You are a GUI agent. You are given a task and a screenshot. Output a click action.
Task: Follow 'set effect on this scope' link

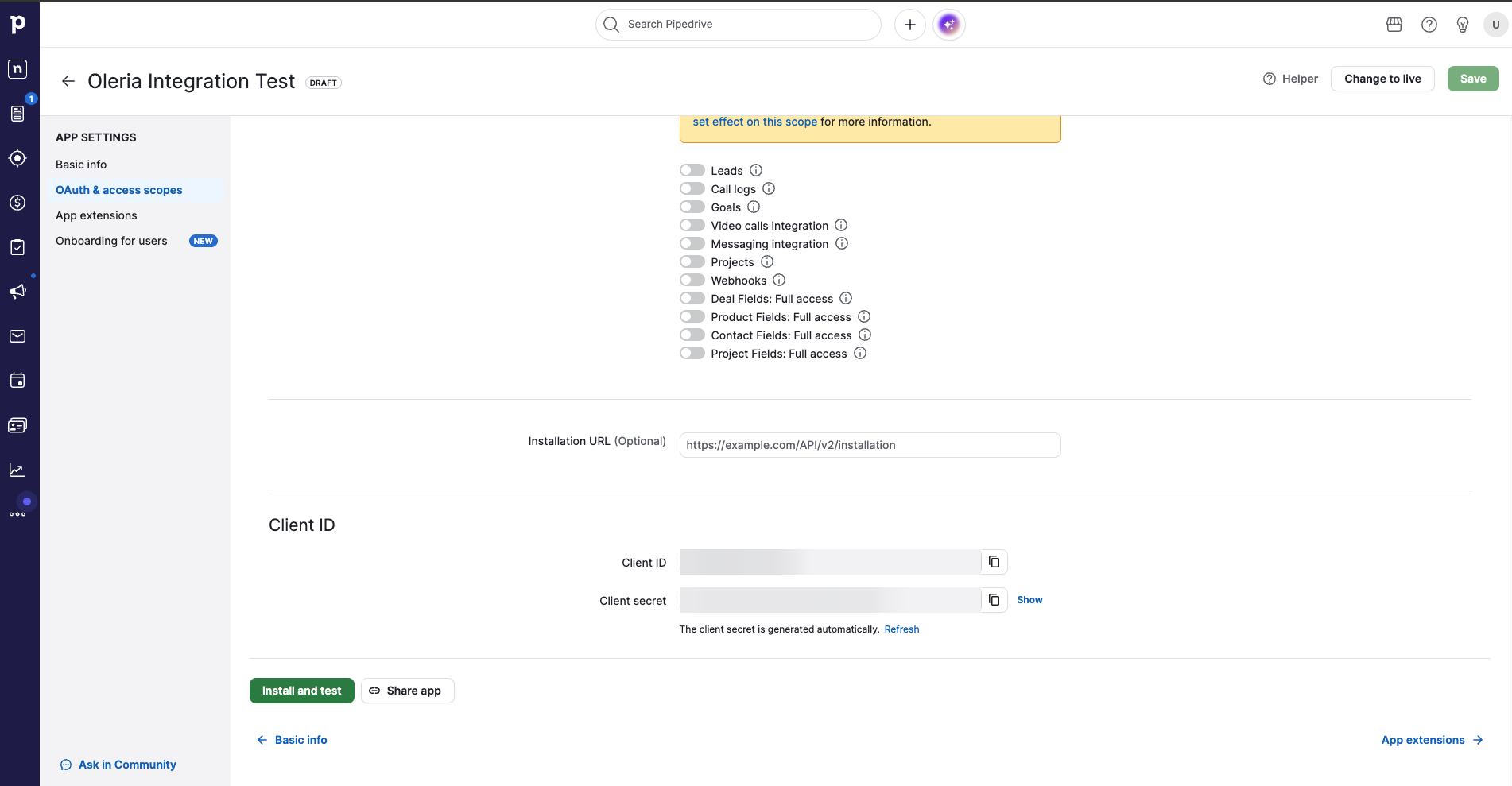point(754,122)
